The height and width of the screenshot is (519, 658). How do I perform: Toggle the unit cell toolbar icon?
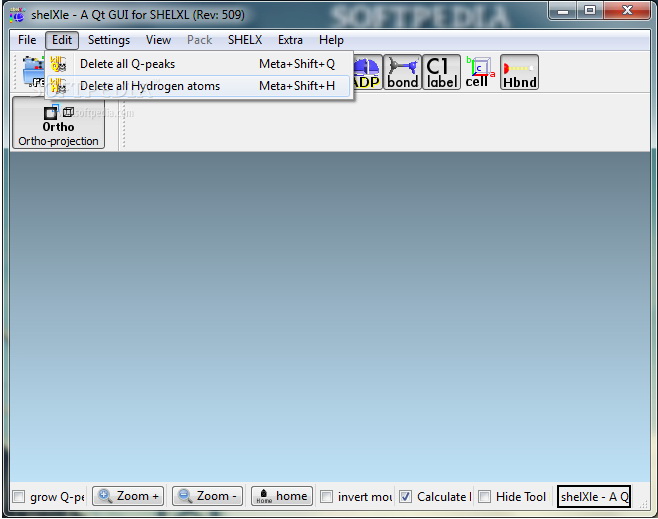pos(480,72)
